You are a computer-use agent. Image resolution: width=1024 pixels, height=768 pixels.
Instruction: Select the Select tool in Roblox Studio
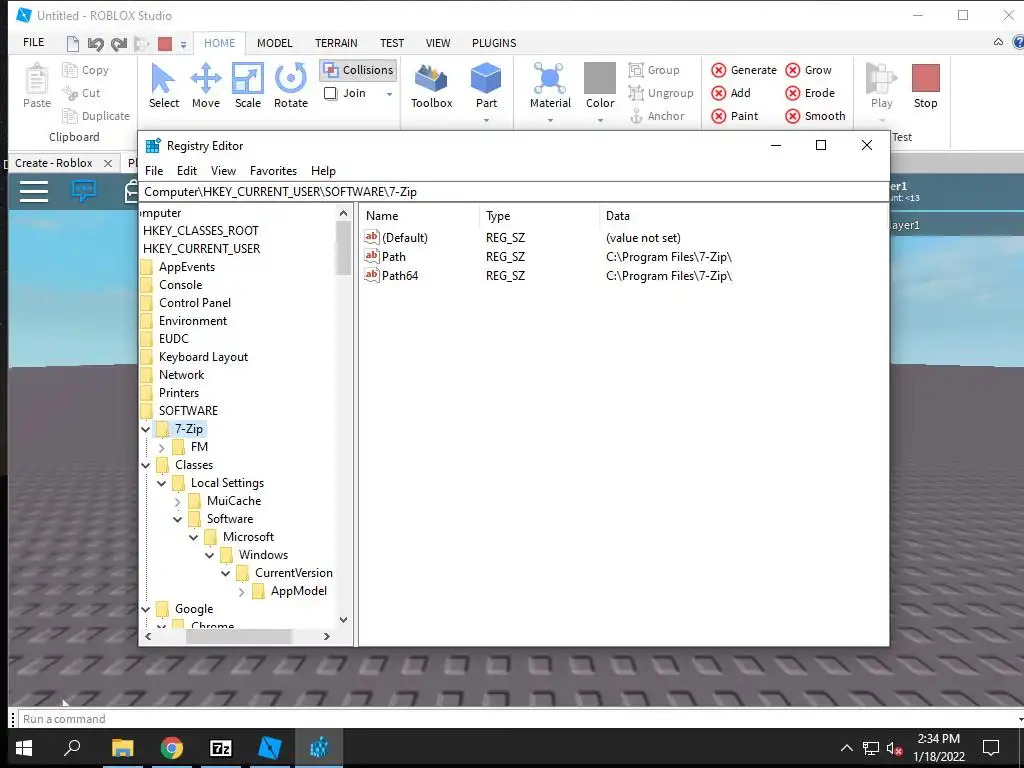click(163, 86)
